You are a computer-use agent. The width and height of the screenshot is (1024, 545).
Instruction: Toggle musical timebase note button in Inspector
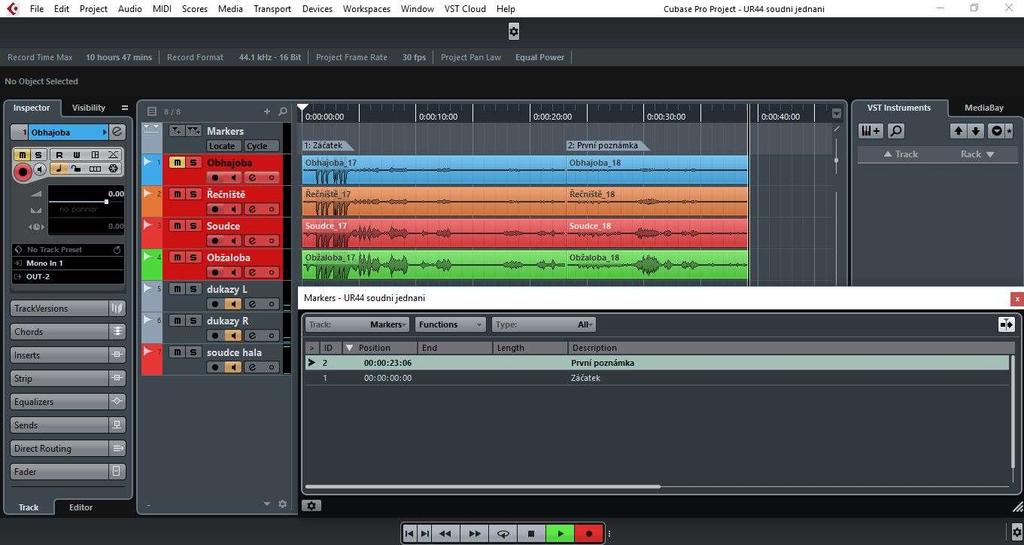59,169
